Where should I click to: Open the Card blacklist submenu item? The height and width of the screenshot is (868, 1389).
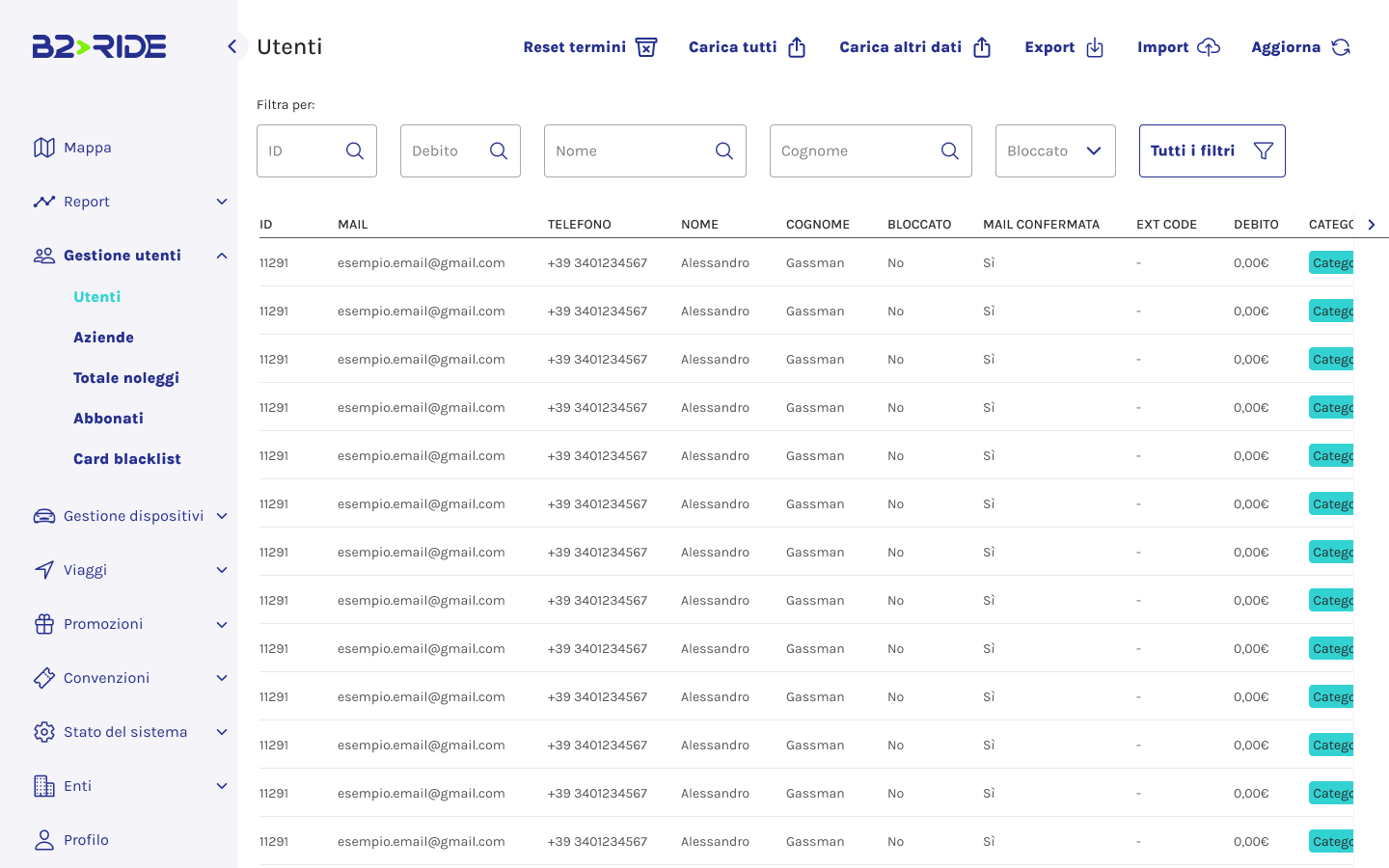127,459
